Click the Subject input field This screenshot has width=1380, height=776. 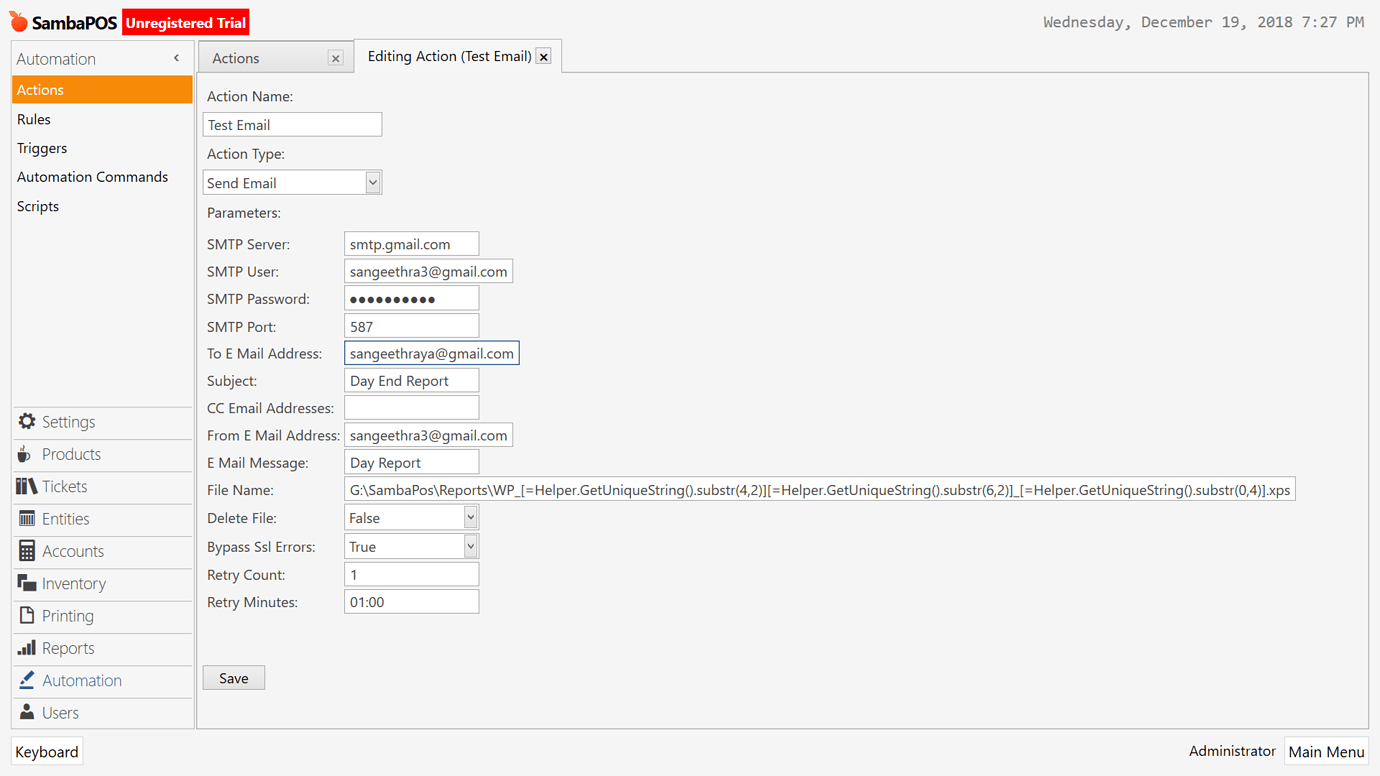411,380
